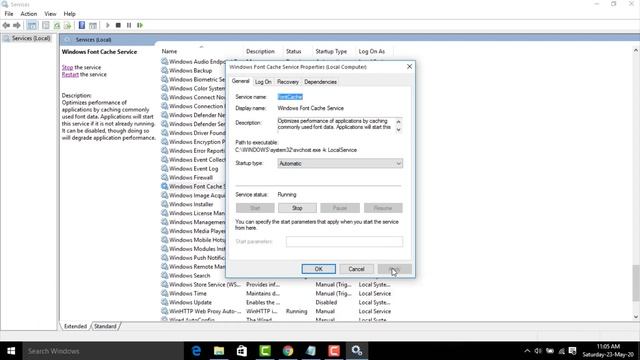Open the Store taskbar icon
This screenshot has height=360, width=640.
242,351
